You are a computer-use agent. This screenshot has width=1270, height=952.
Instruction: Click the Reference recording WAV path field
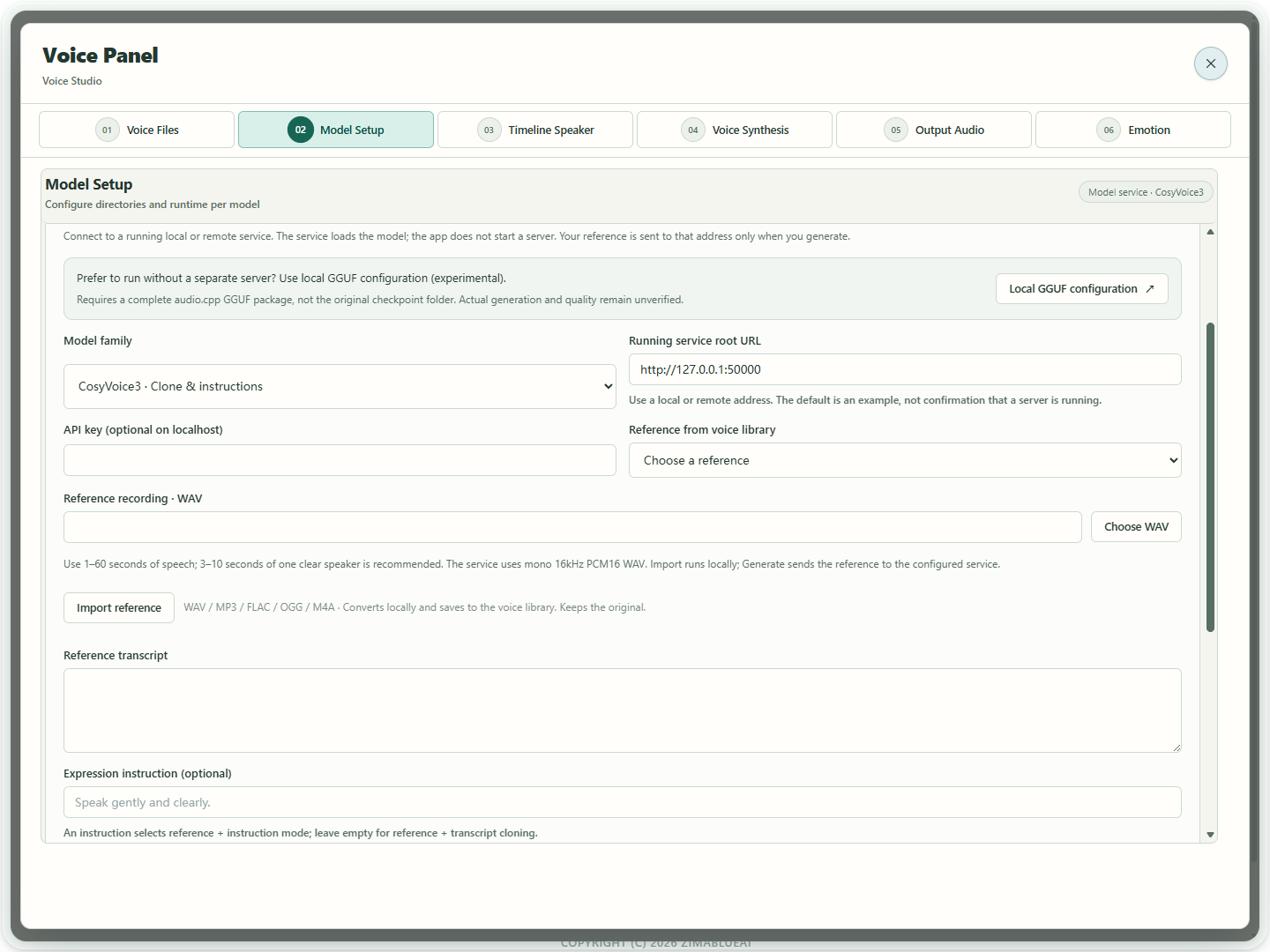click(572, 527)
